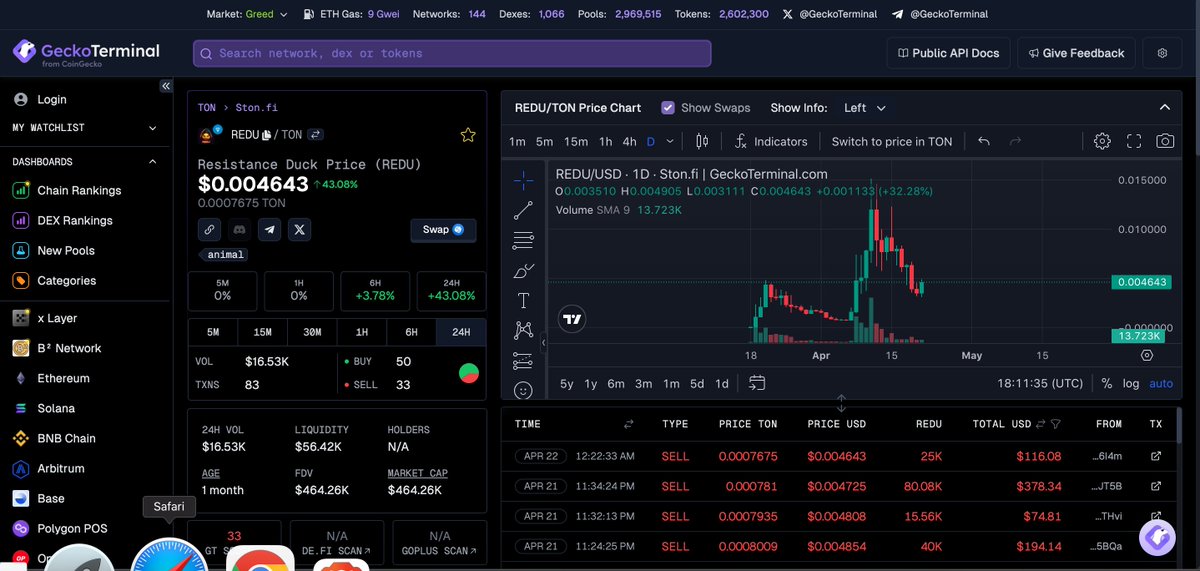Open Google Chrome from the Dock
Viewport: 1200px width, 571px height.
259,558
